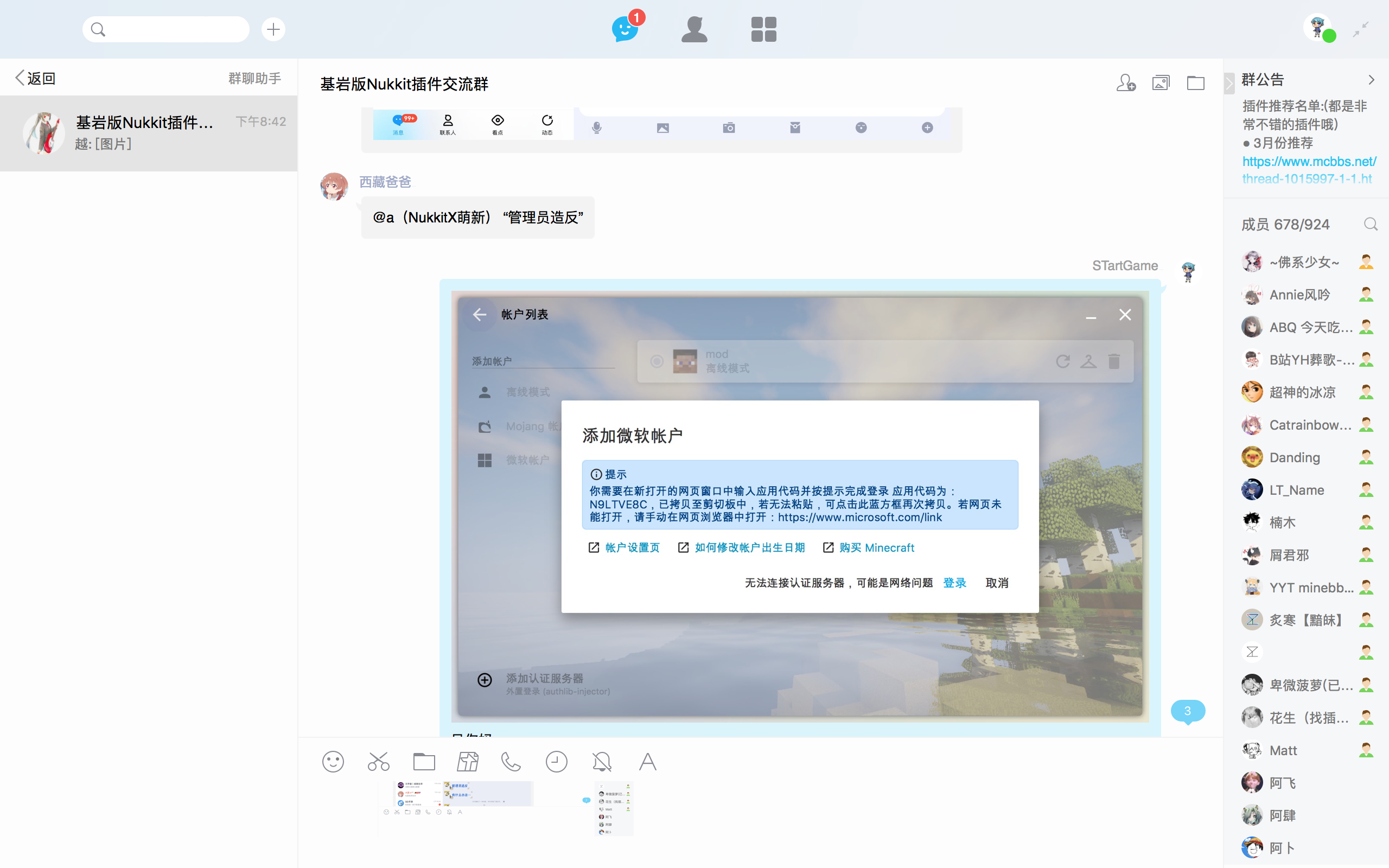
Task: Open group album picture icon
Action: (1161, 83)
